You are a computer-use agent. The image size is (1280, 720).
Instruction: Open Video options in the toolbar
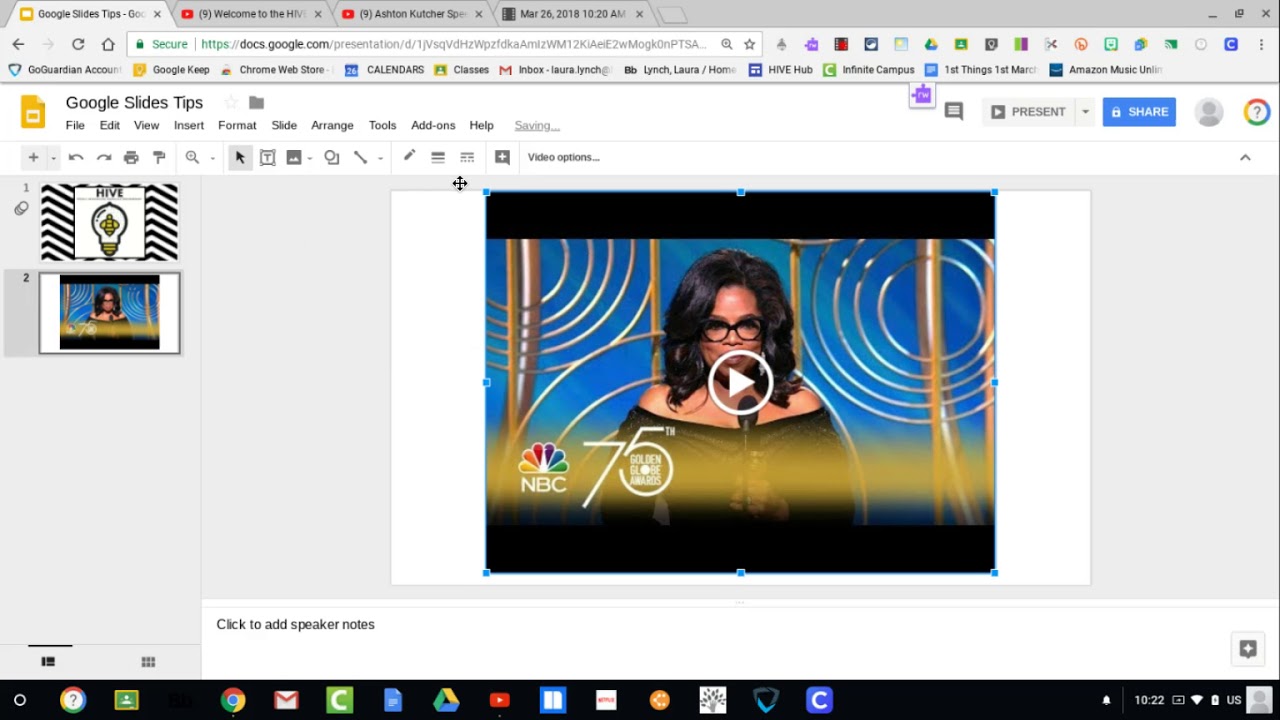tap(564, 157)
